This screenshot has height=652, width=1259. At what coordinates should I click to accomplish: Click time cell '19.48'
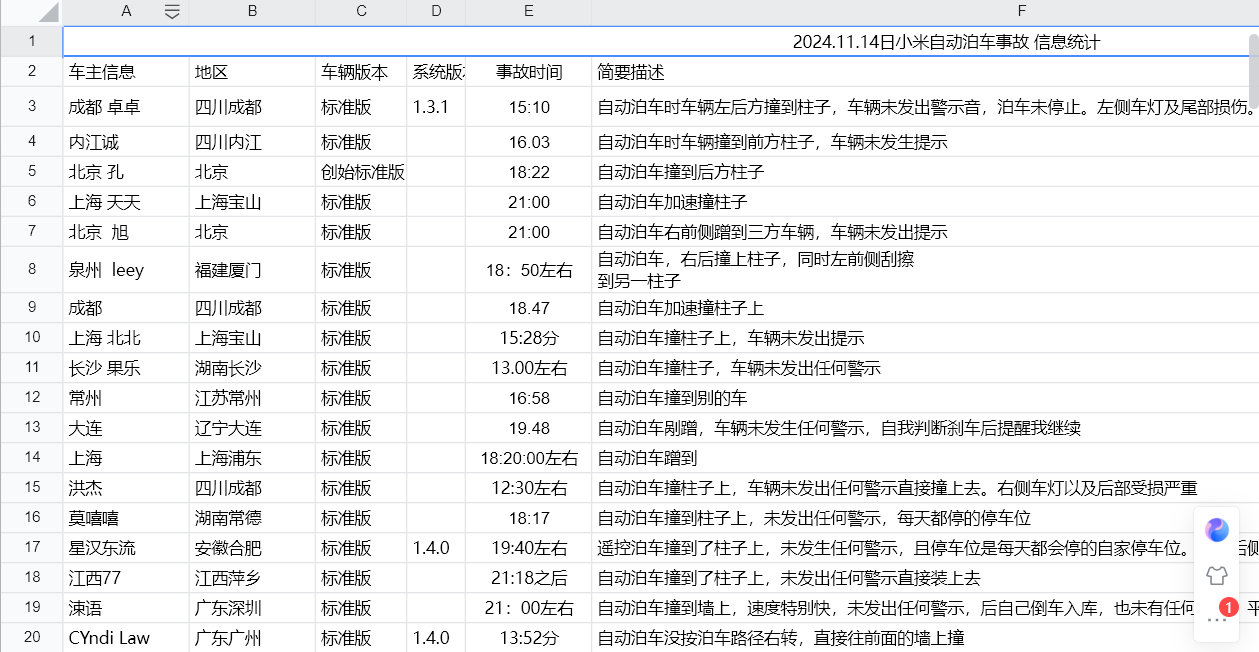(529, 428)
